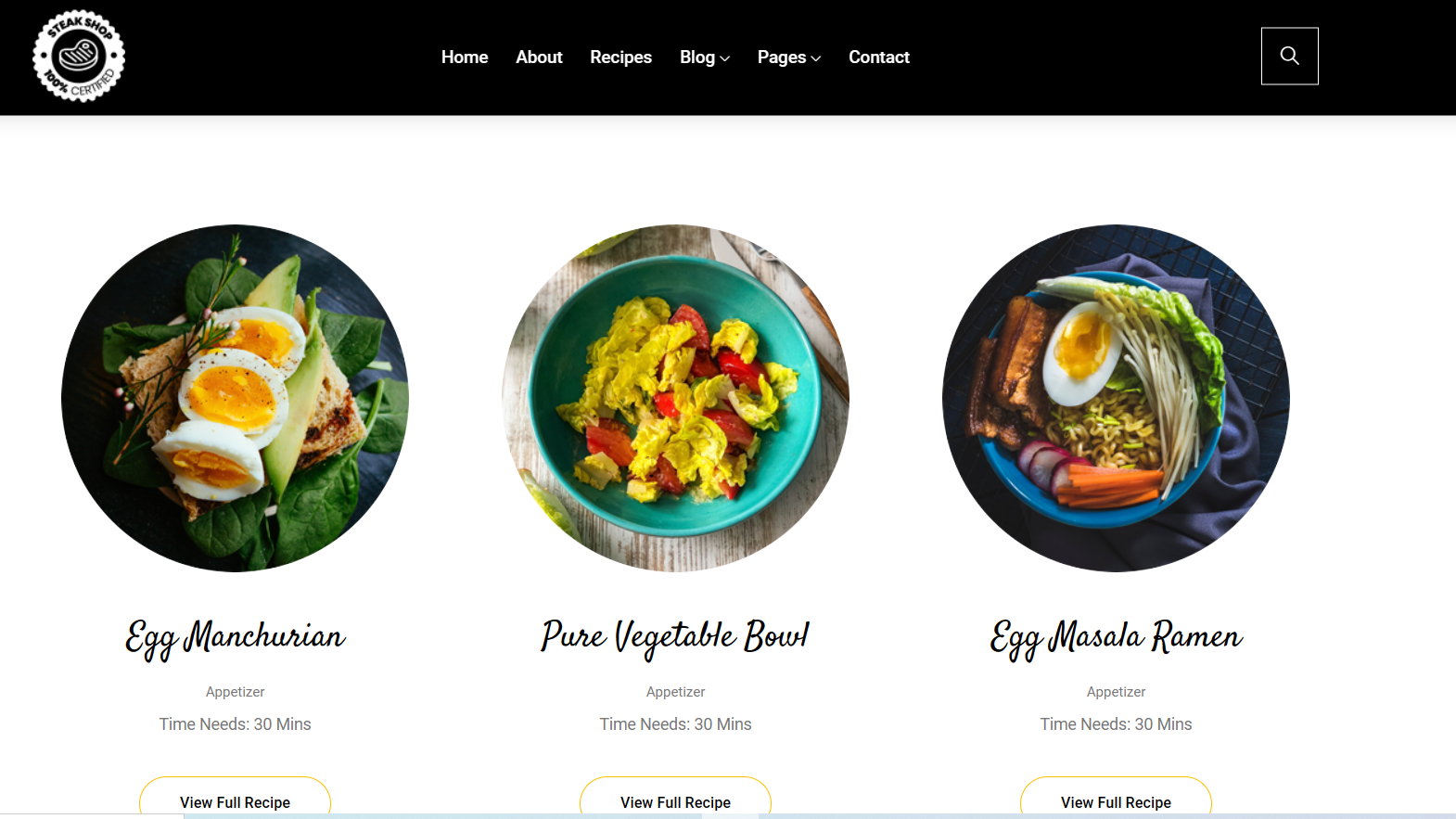Select the Egg Masala Ramen image

(x=1116, y=398)
